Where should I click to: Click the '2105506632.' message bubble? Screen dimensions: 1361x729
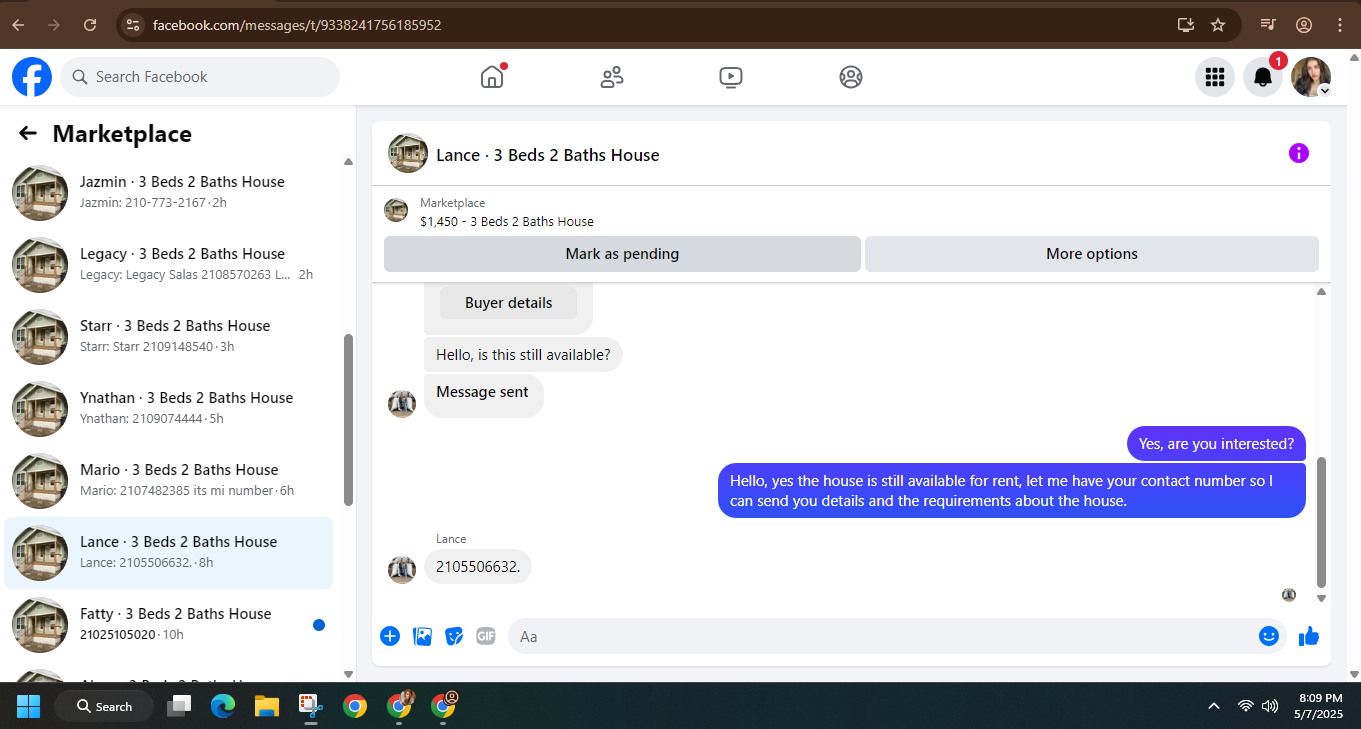478,567
